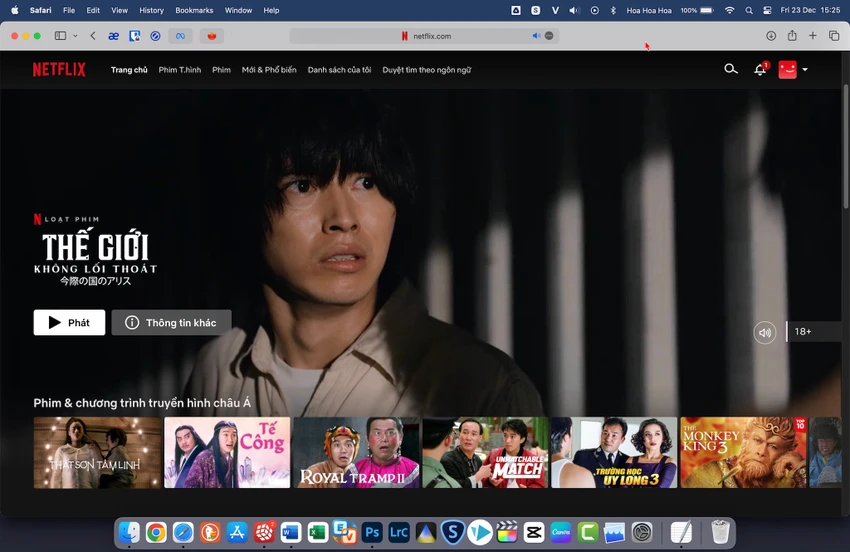This screenshot has width=850, height=552.
Task: Click the Safari share button
Action: [x=792, y=35]
